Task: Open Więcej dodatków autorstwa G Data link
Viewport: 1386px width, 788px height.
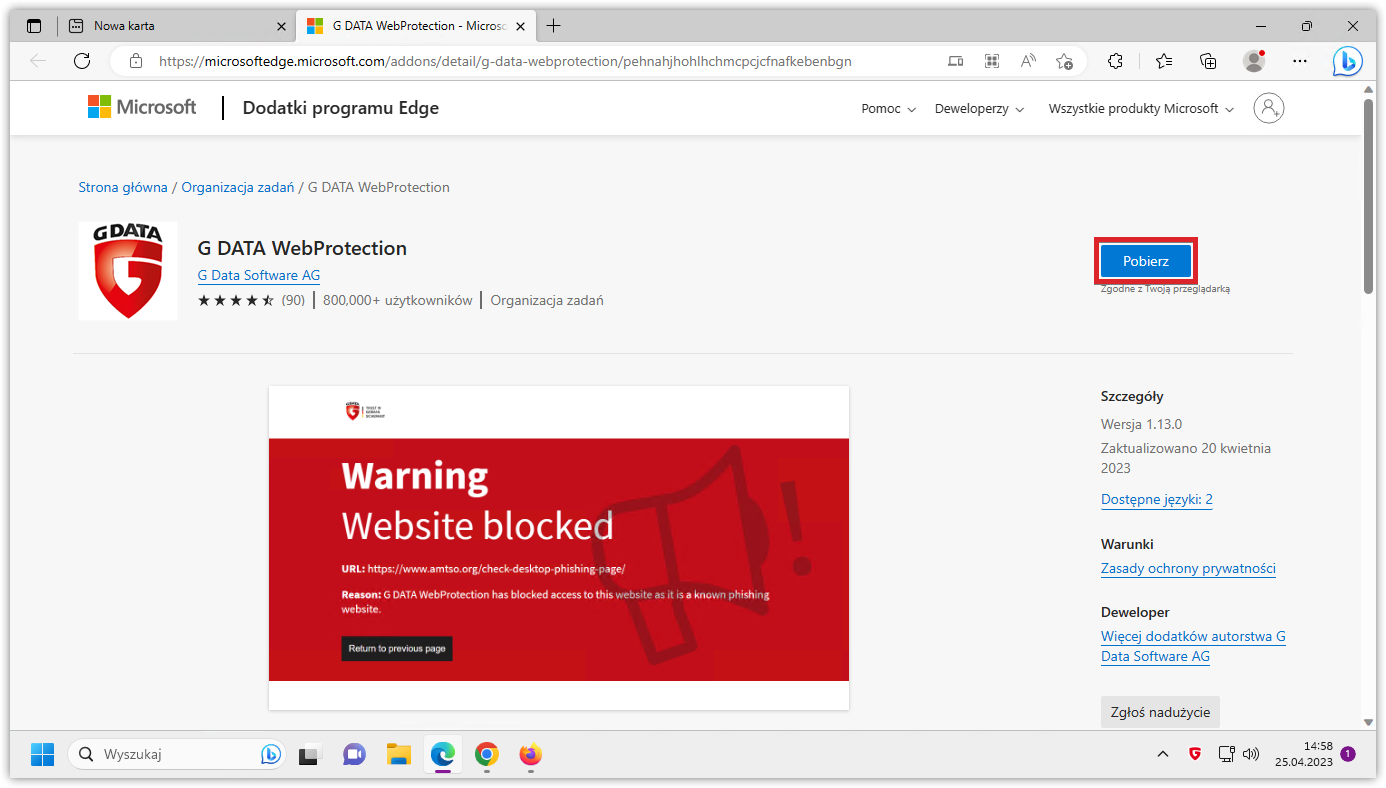Action: point(1193,646)
